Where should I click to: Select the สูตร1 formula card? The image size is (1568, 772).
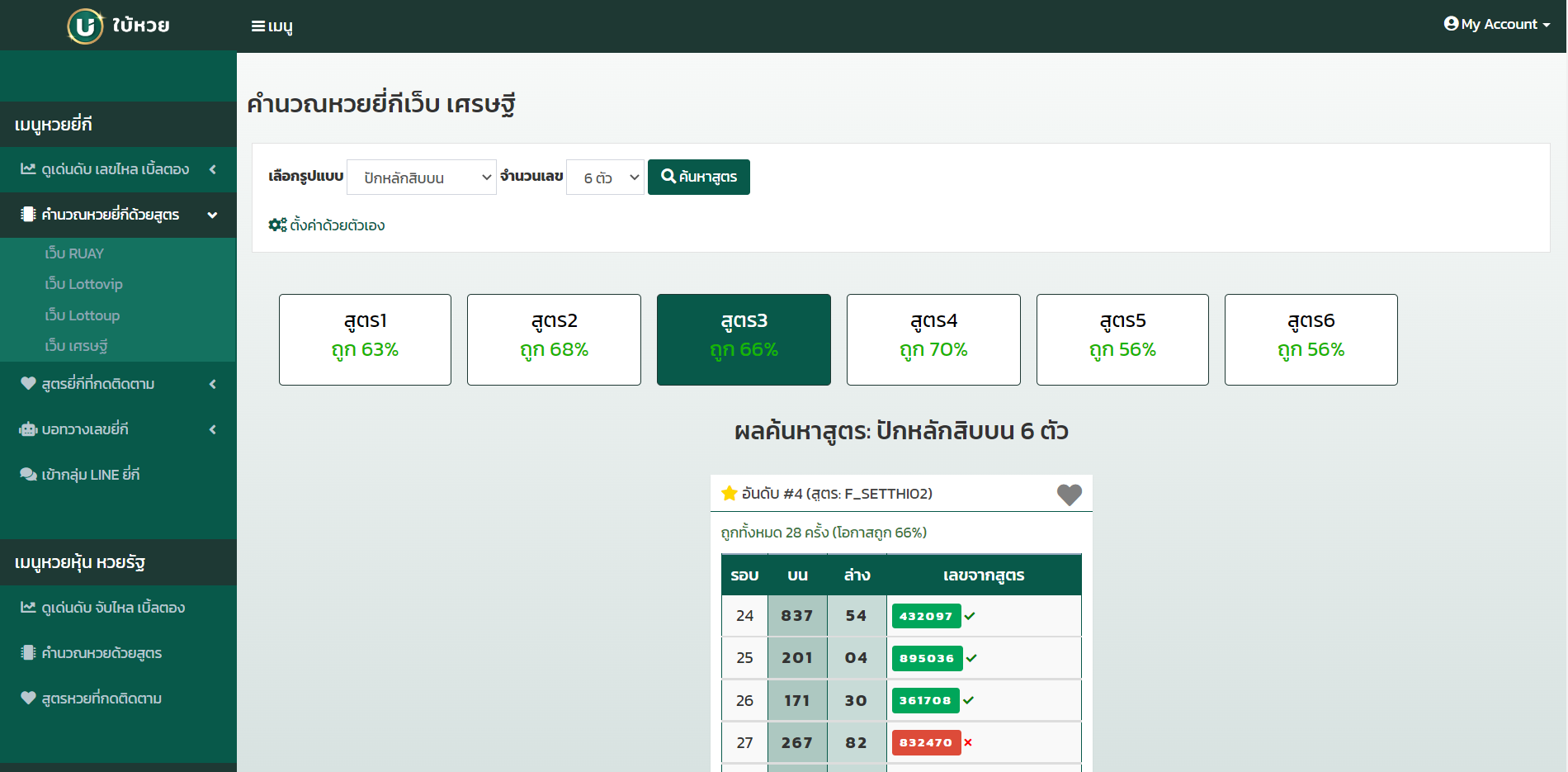tap(365, 339)
